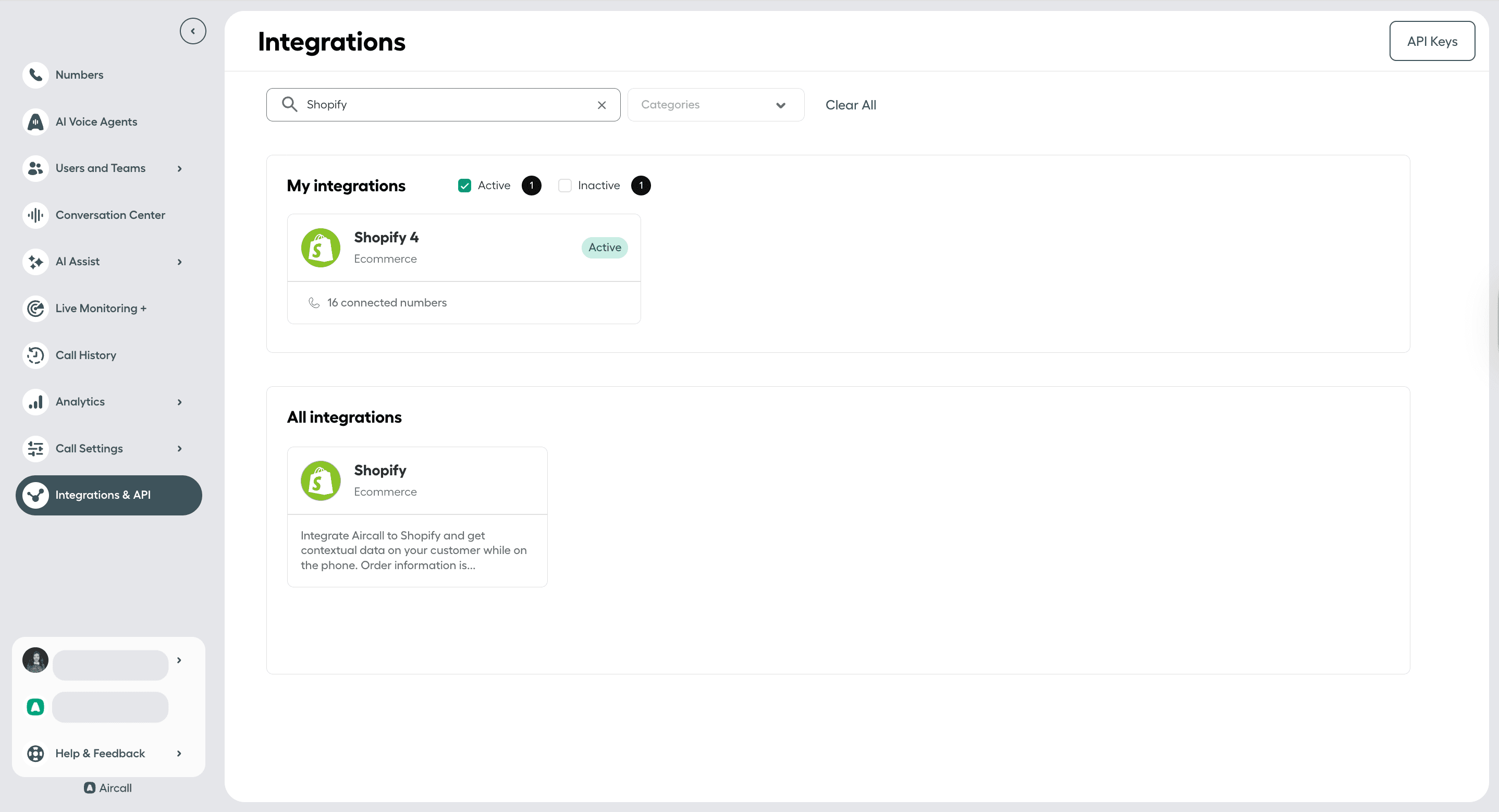Open the Categories dropdown
Viewport: 1499px width, 812px height.
[715, 105]
